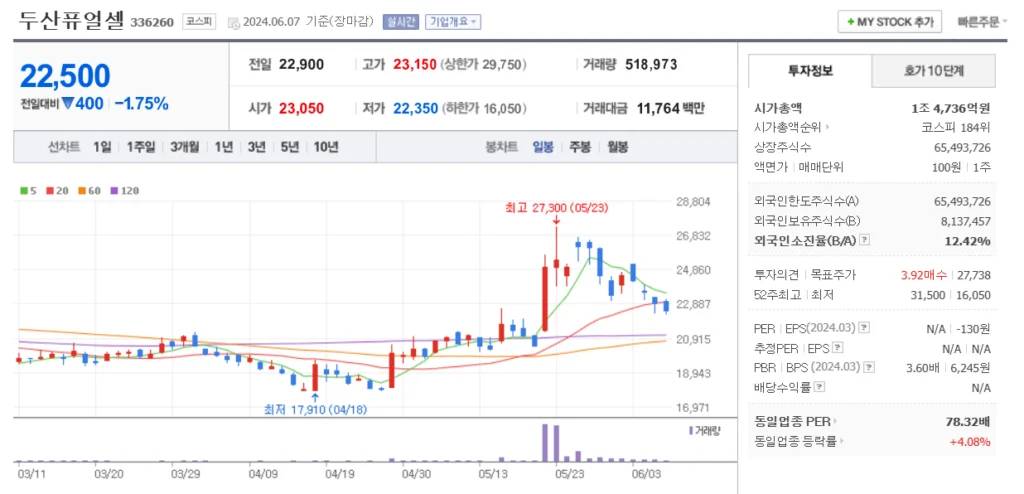Click 시가 value 23,050

click(301, 108)
